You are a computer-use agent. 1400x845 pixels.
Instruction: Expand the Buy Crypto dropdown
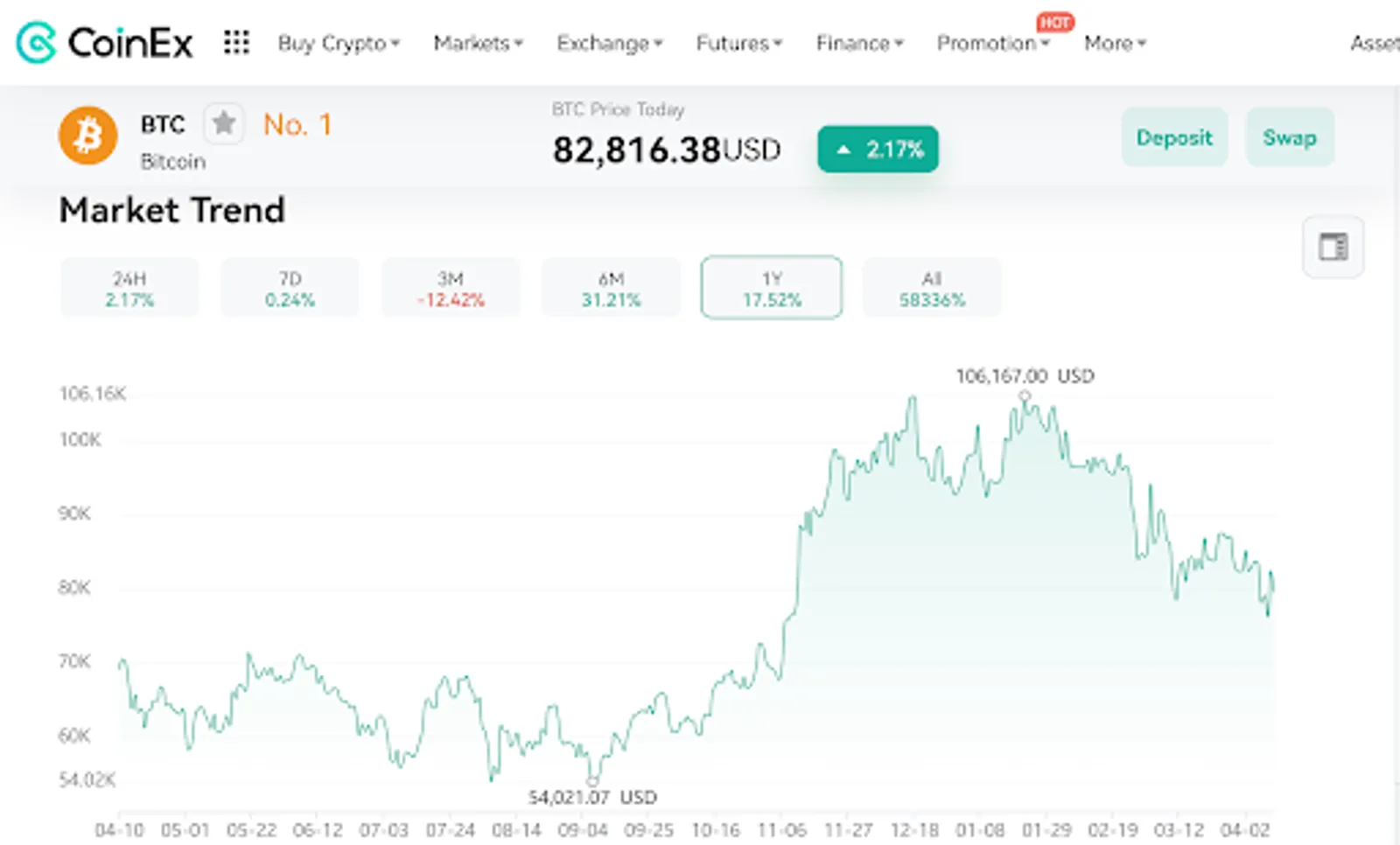tap(339, 43)
